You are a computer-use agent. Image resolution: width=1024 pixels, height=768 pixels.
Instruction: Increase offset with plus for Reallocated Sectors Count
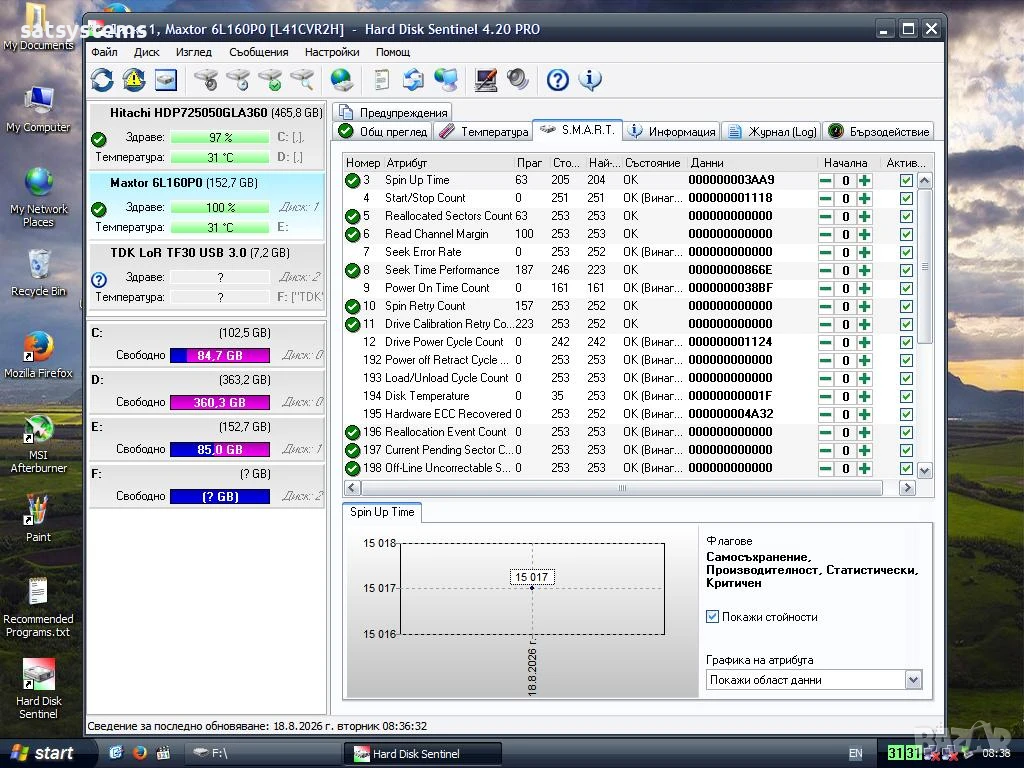(865, 216)
